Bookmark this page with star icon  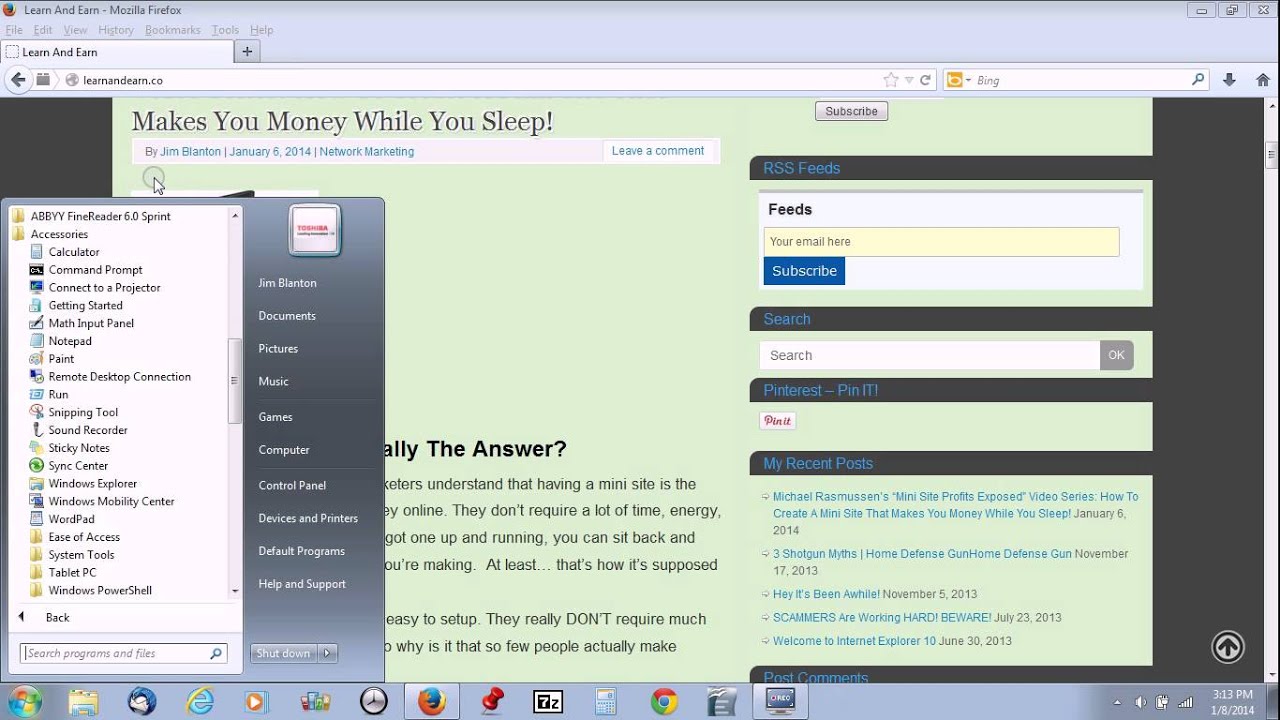tap(890, 80)
